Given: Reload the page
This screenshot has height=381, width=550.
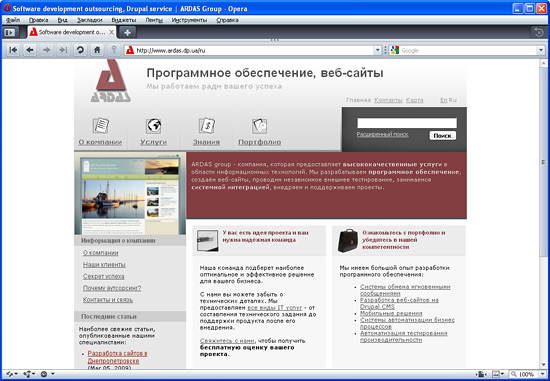Looking at the screenshot, I should 80,50.
